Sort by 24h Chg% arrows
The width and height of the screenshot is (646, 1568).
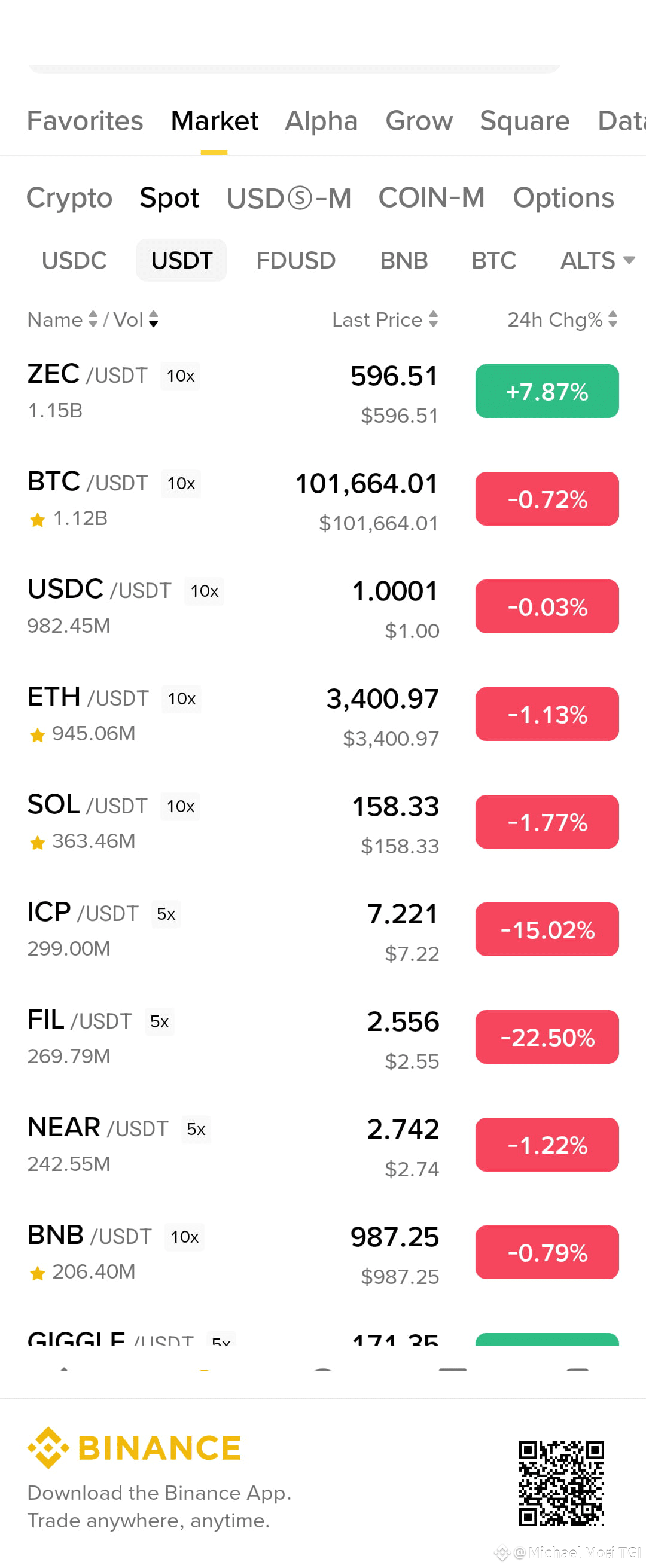click(x=613, y=319)
